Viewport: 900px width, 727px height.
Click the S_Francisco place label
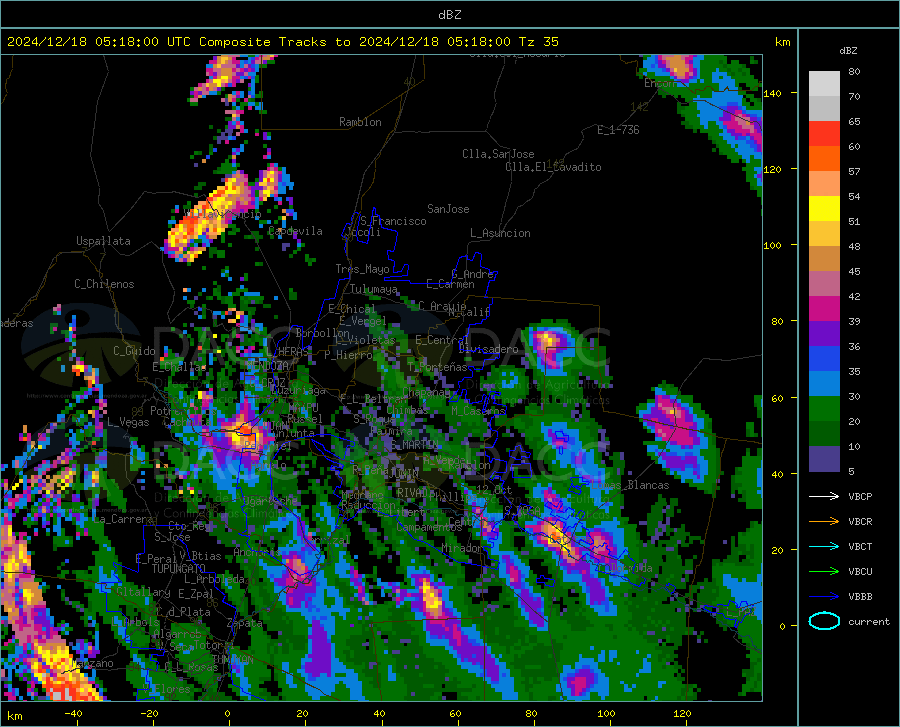[x=393, y=221]
